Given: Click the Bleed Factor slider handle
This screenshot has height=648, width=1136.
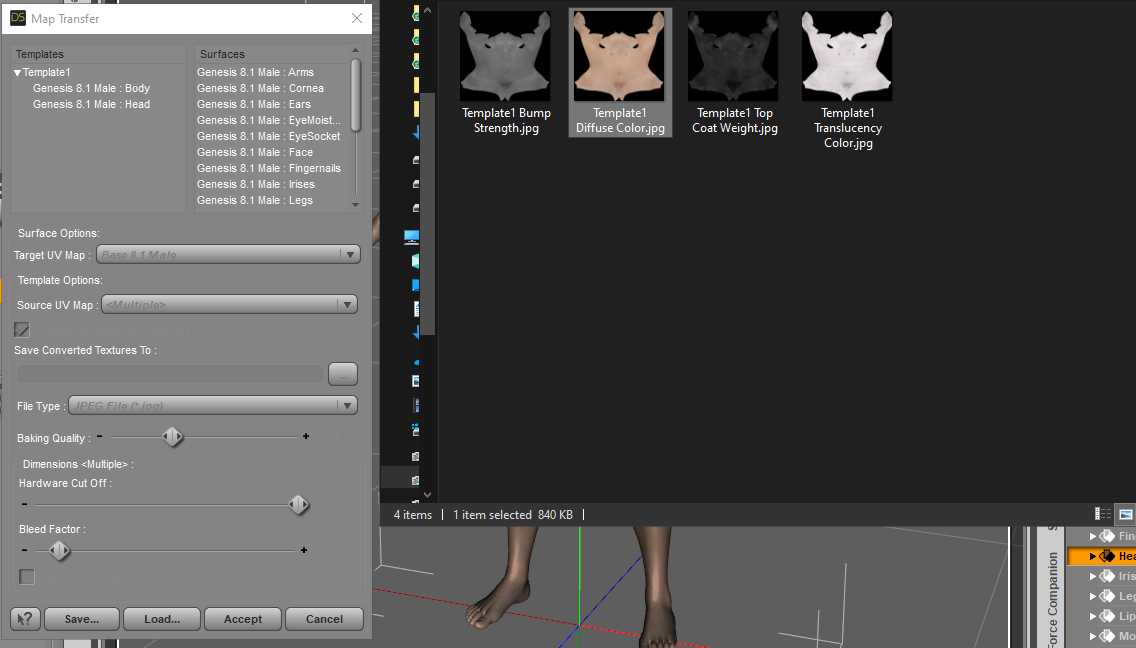Looking at the screenshot, I should click(59, 551).
